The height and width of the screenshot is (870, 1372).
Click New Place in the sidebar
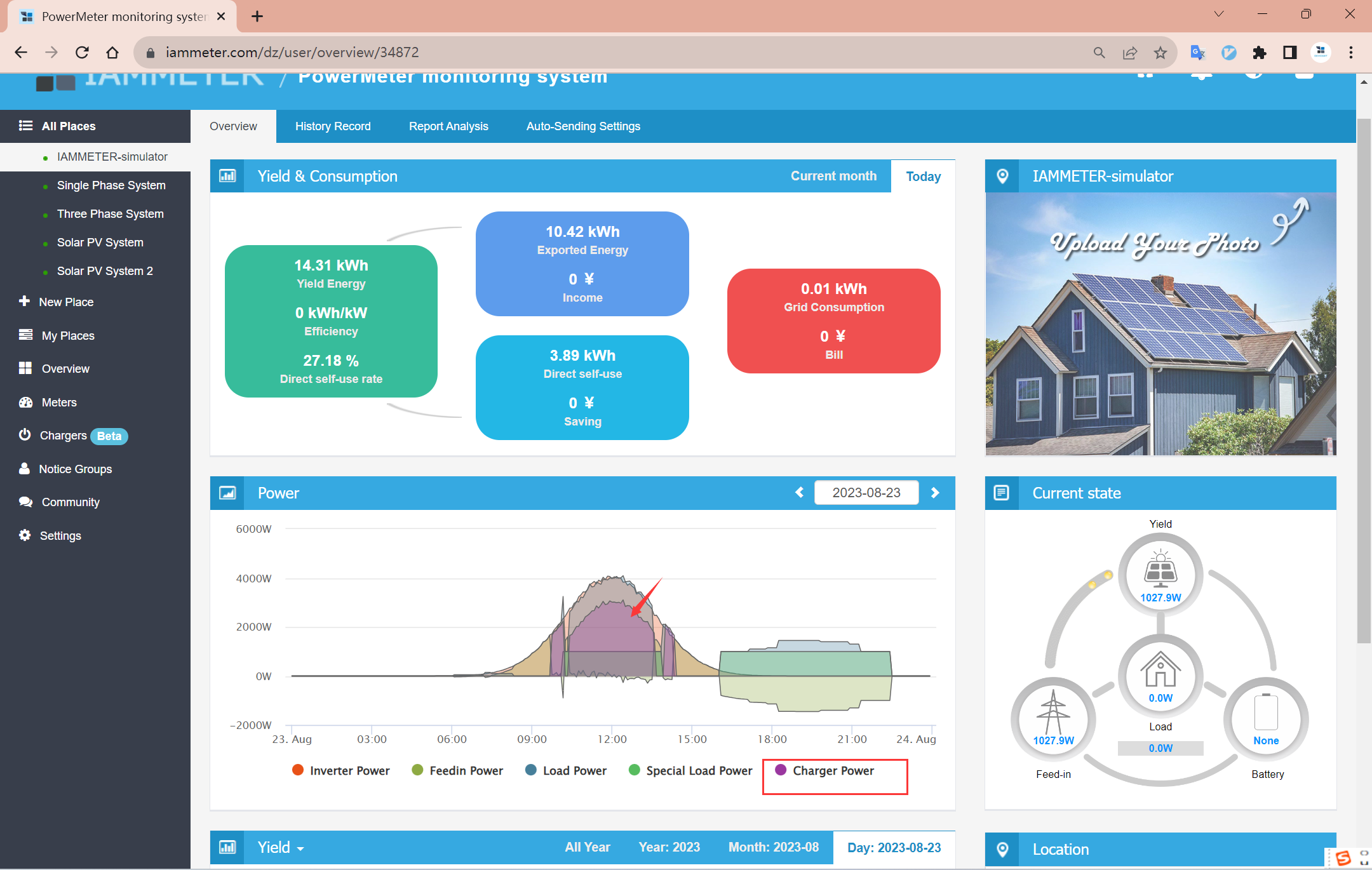point(66,302)
